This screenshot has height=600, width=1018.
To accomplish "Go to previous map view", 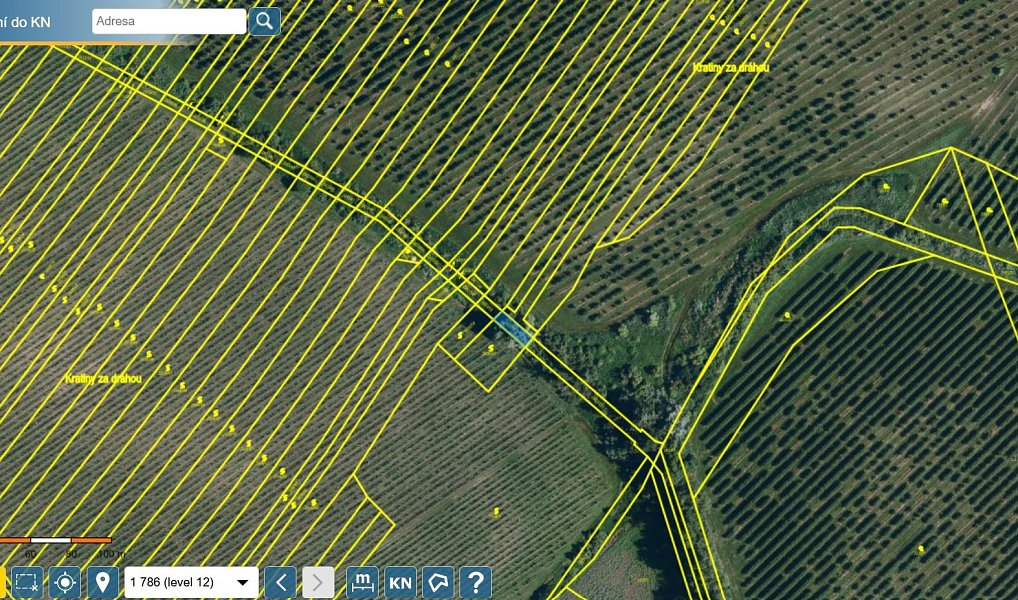I will pyautogui.click(x=280, y=582).
